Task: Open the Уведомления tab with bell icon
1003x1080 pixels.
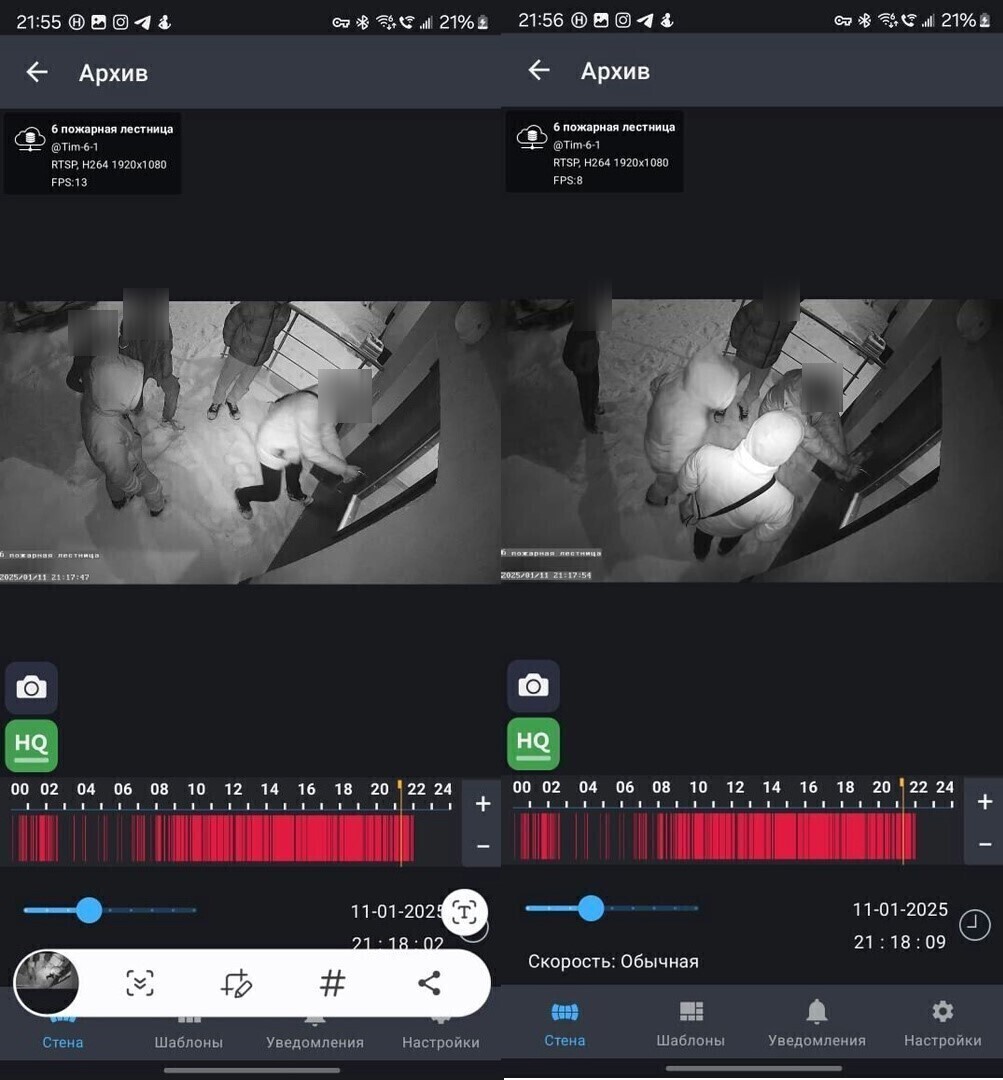Action: [817, 1023]
